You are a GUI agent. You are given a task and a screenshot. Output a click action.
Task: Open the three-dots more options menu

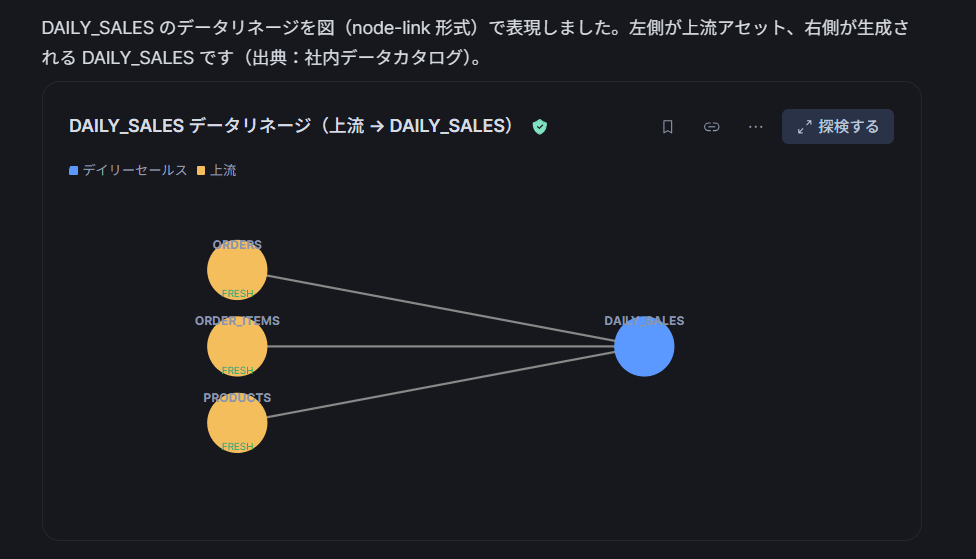[756, 127]
